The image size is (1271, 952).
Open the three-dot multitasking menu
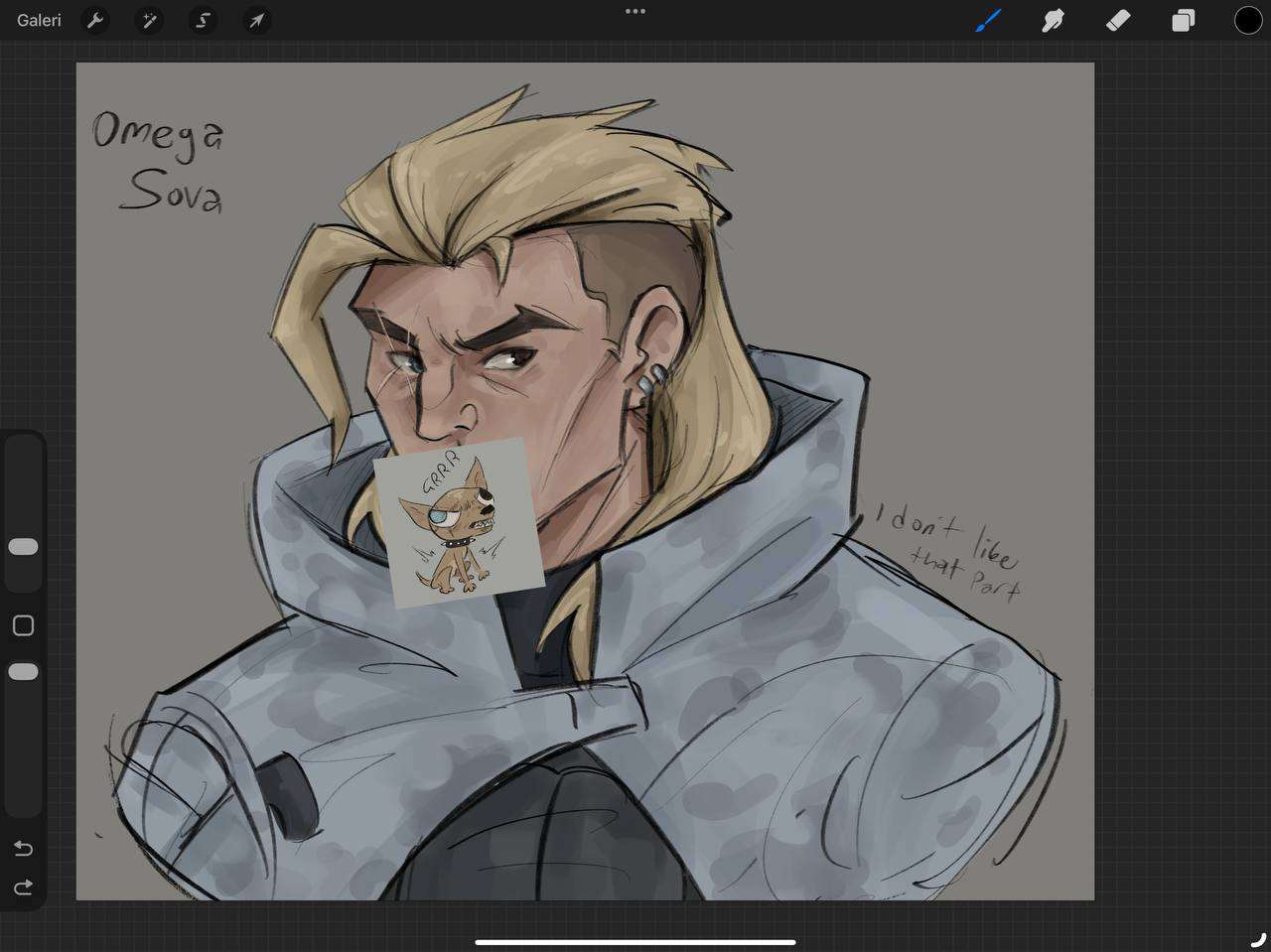tap(635, 11)
